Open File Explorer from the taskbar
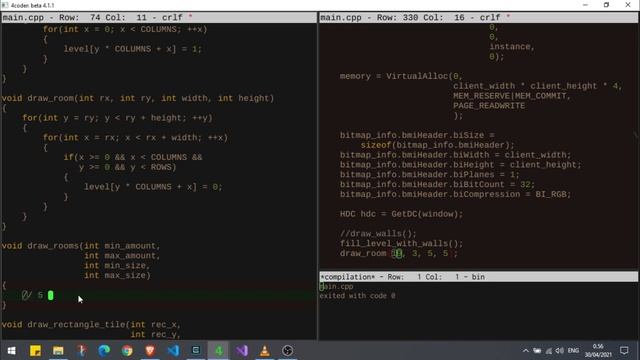 58,351
